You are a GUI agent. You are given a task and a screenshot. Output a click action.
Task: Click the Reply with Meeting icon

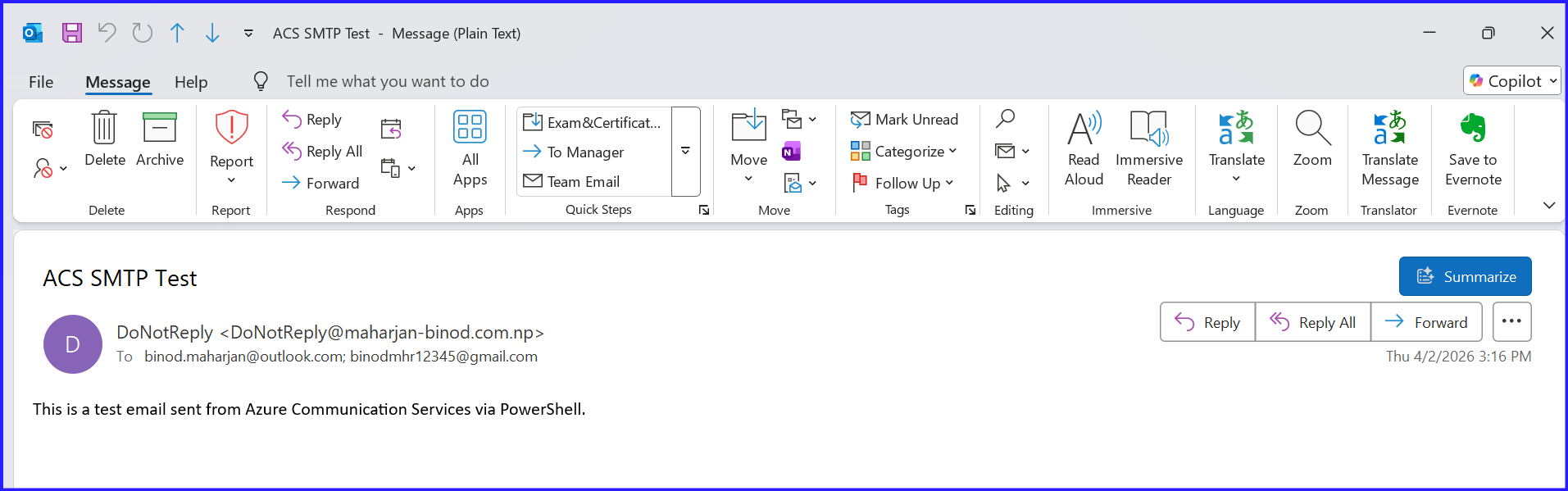tap(392, 129)
